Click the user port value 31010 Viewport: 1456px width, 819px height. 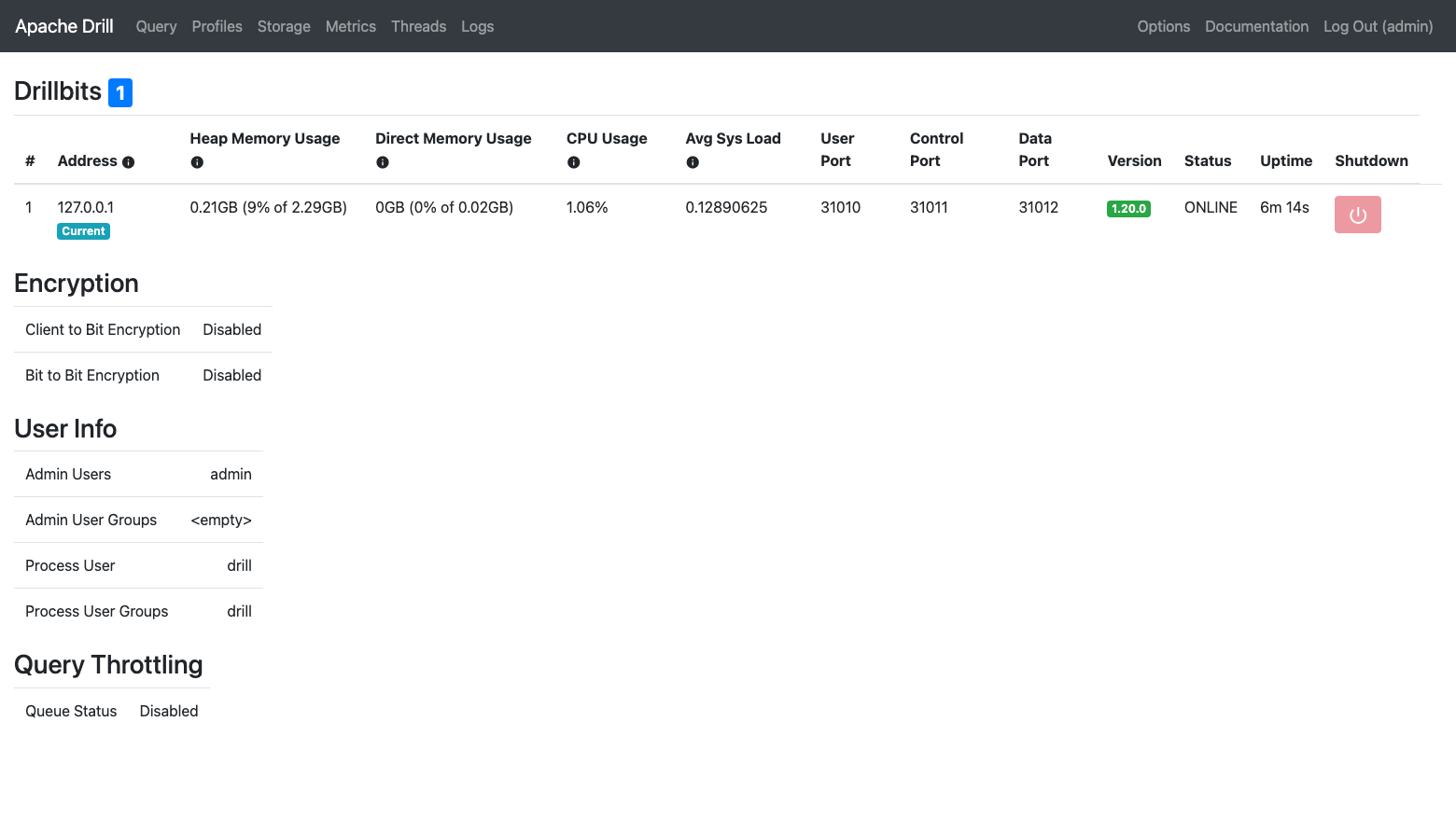(x=841, y=207)
